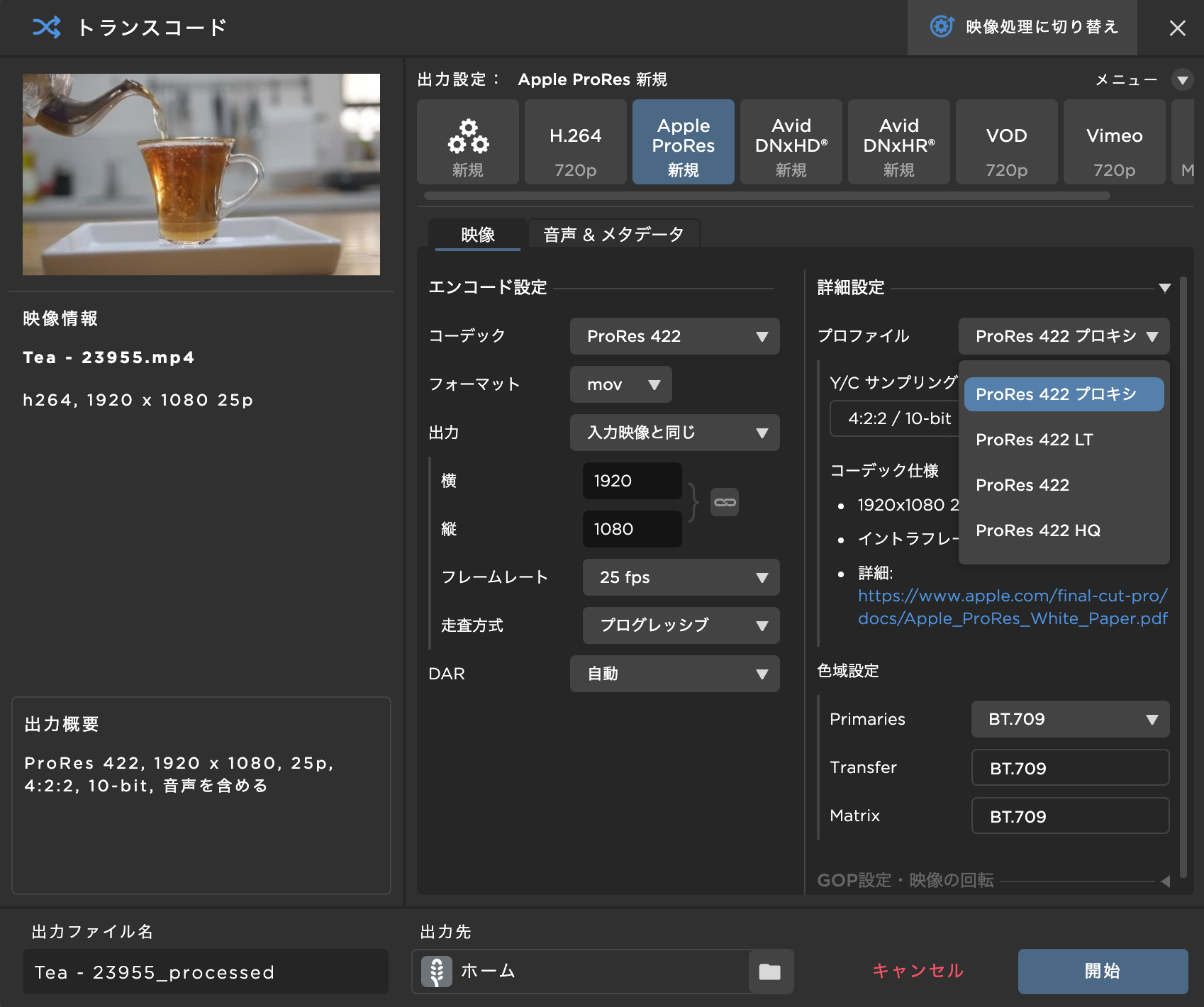Expand the GOP設定・映像の回転 section
Viewport: 1204px width, 1007px height.
1165,881
